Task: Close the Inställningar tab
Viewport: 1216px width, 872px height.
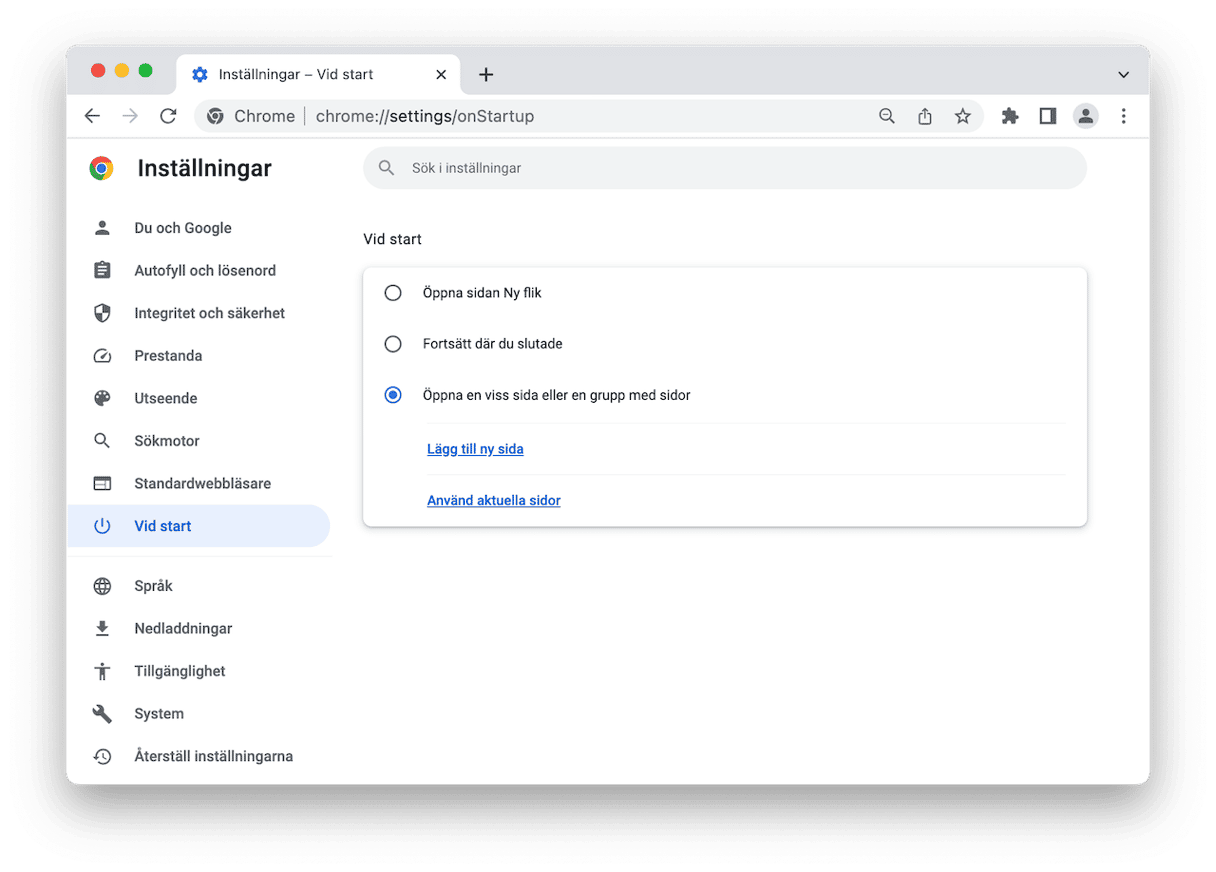Action: (441, 75)
